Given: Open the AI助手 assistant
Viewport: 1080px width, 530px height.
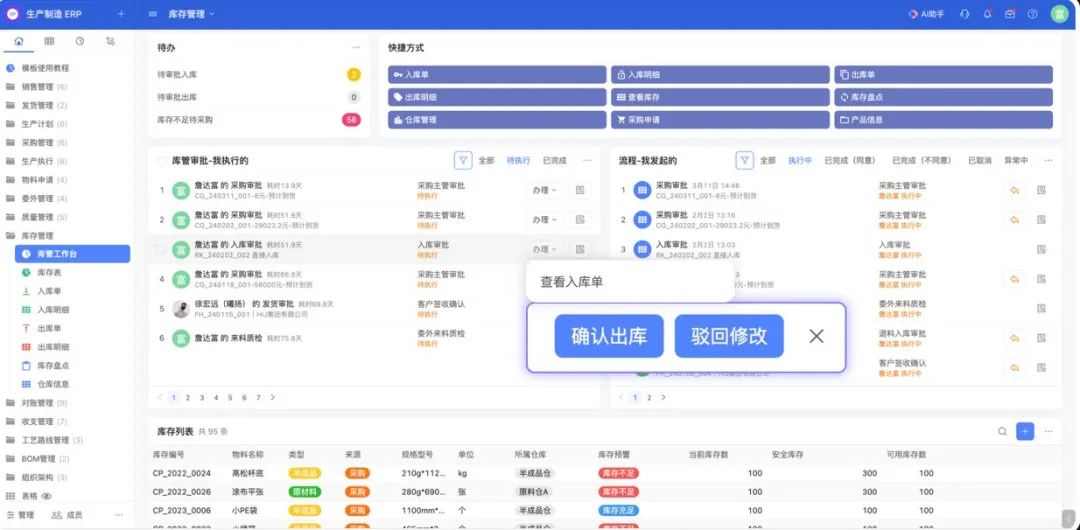Looking at the screenshot, I should click(x=926, y=14).
